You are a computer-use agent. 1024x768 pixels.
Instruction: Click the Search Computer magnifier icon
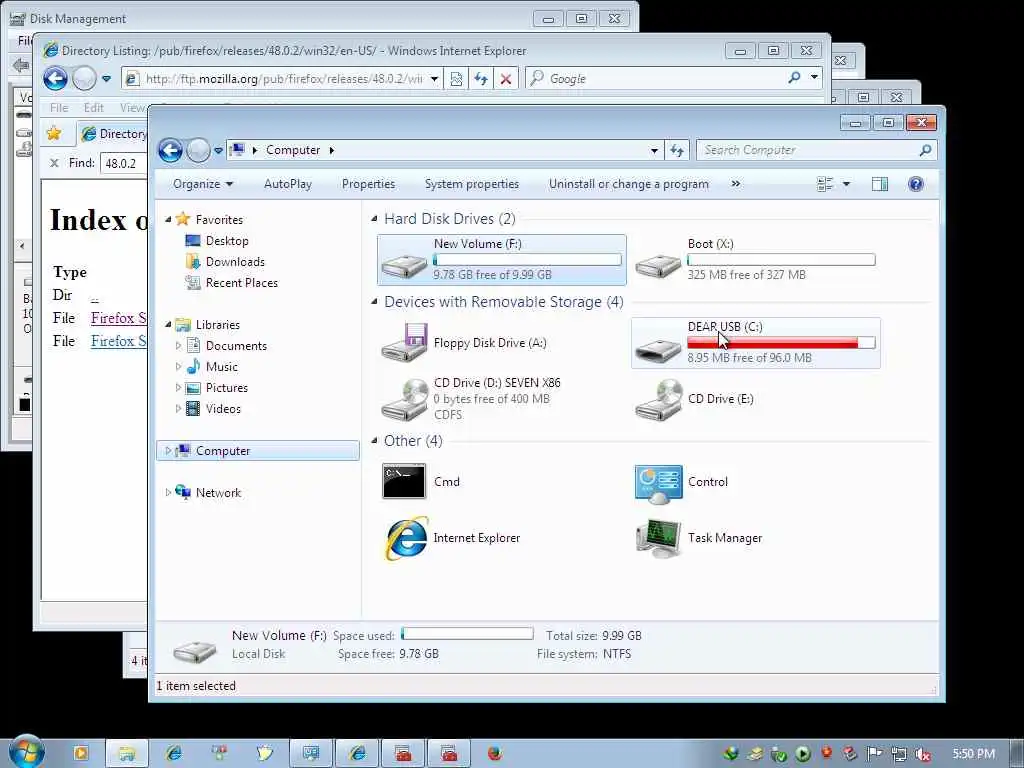click(x=925, y=150)
